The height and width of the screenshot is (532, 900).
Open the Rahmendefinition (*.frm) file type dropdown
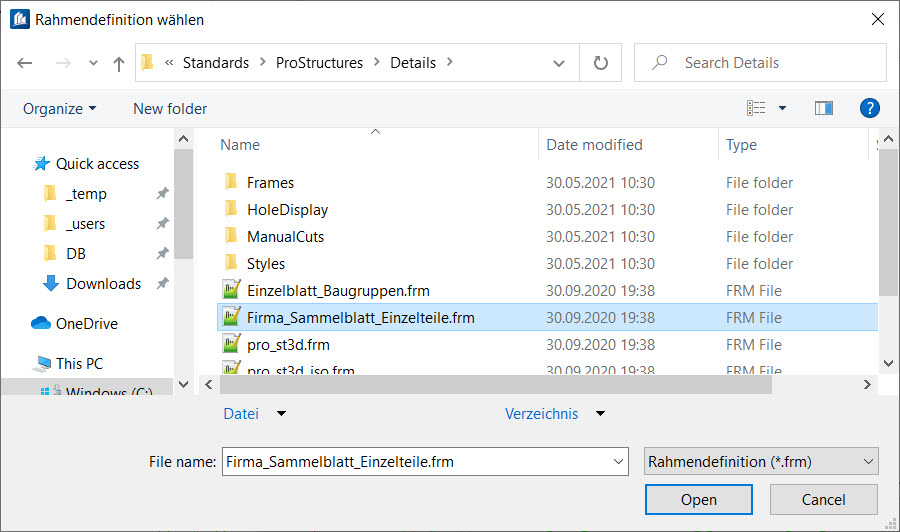(761, 461)
